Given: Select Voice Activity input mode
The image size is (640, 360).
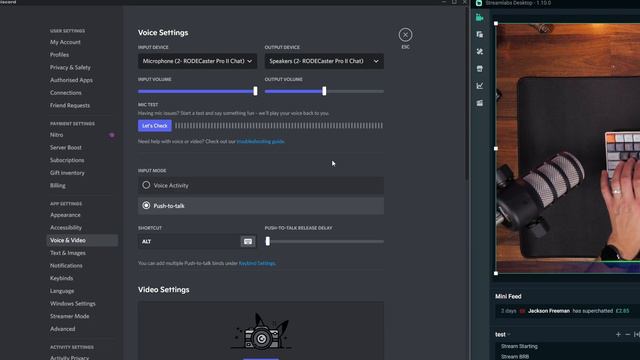Looking at the screenshot, I should [261, 185].
